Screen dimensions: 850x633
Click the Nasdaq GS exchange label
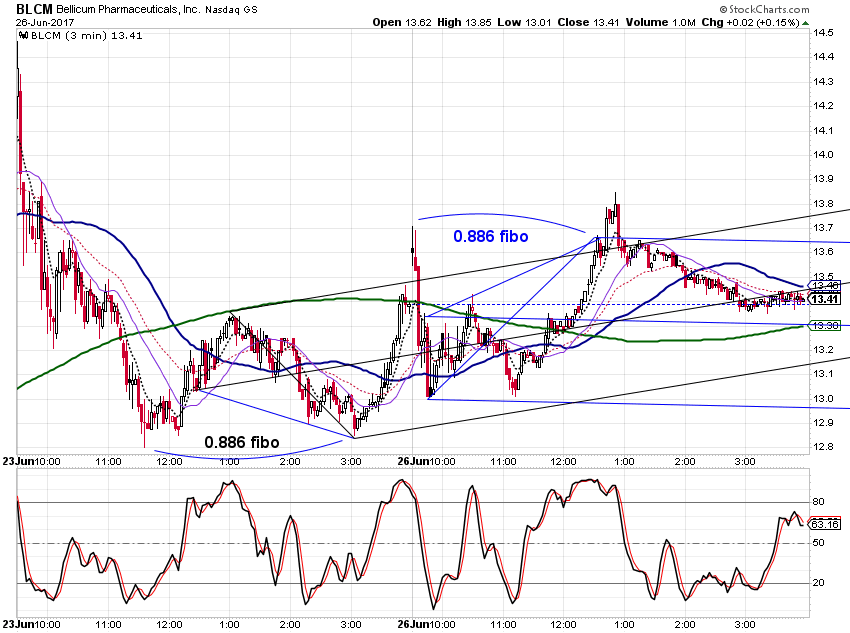coord(231,10)
